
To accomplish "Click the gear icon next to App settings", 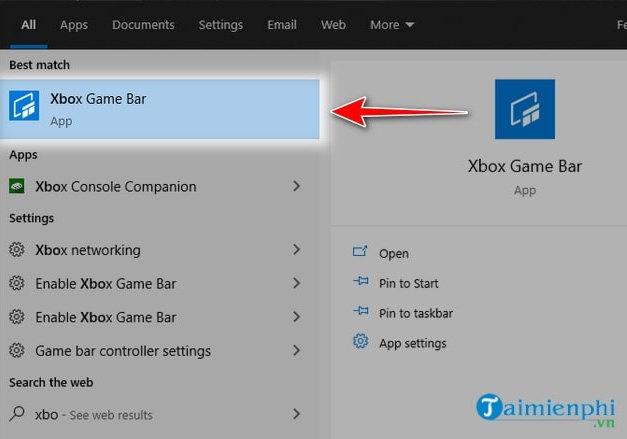I will tap(360, 341).
